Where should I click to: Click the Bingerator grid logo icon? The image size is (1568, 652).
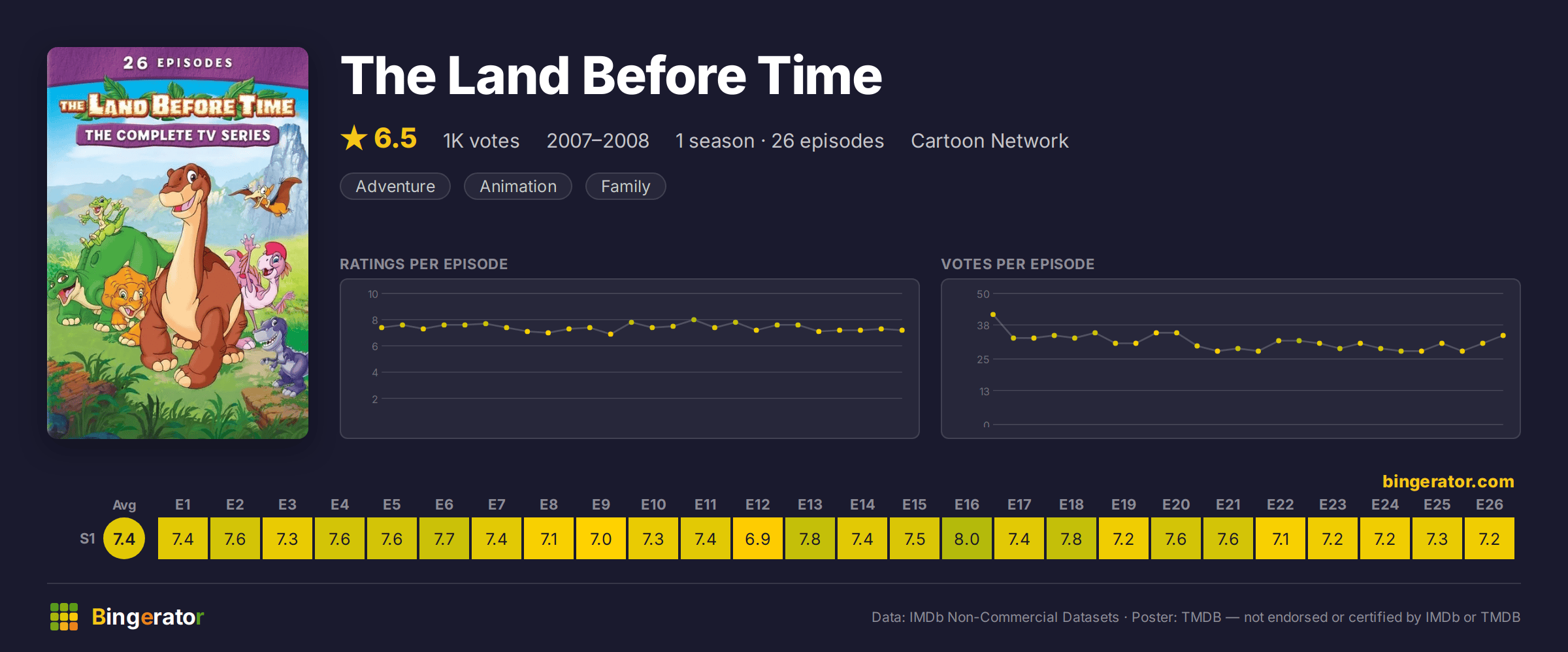click(64, 617)
